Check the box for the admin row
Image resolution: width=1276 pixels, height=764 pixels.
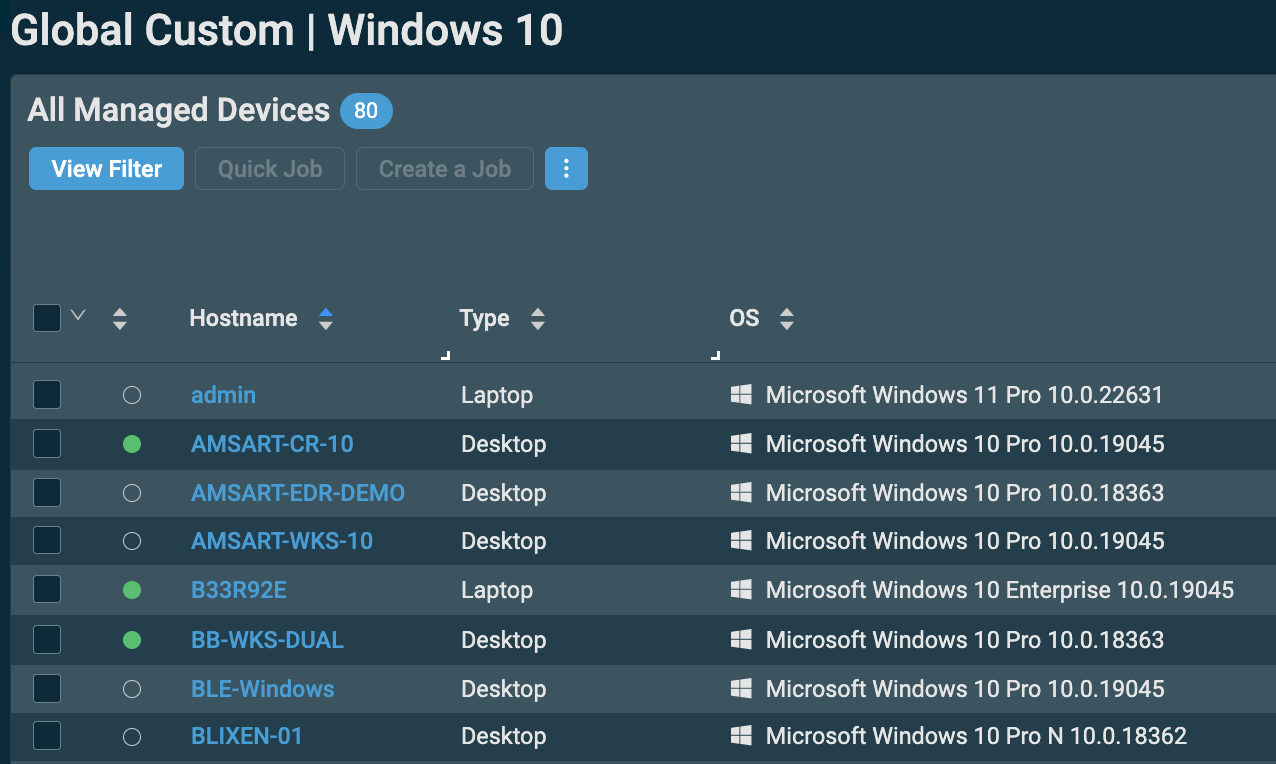click(47, 394)
